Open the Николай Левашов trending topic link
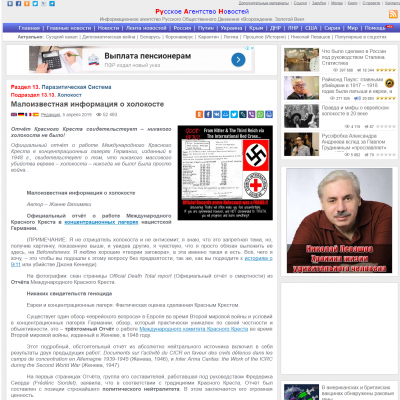The image size is (400, 400). (x=310, y=37)
